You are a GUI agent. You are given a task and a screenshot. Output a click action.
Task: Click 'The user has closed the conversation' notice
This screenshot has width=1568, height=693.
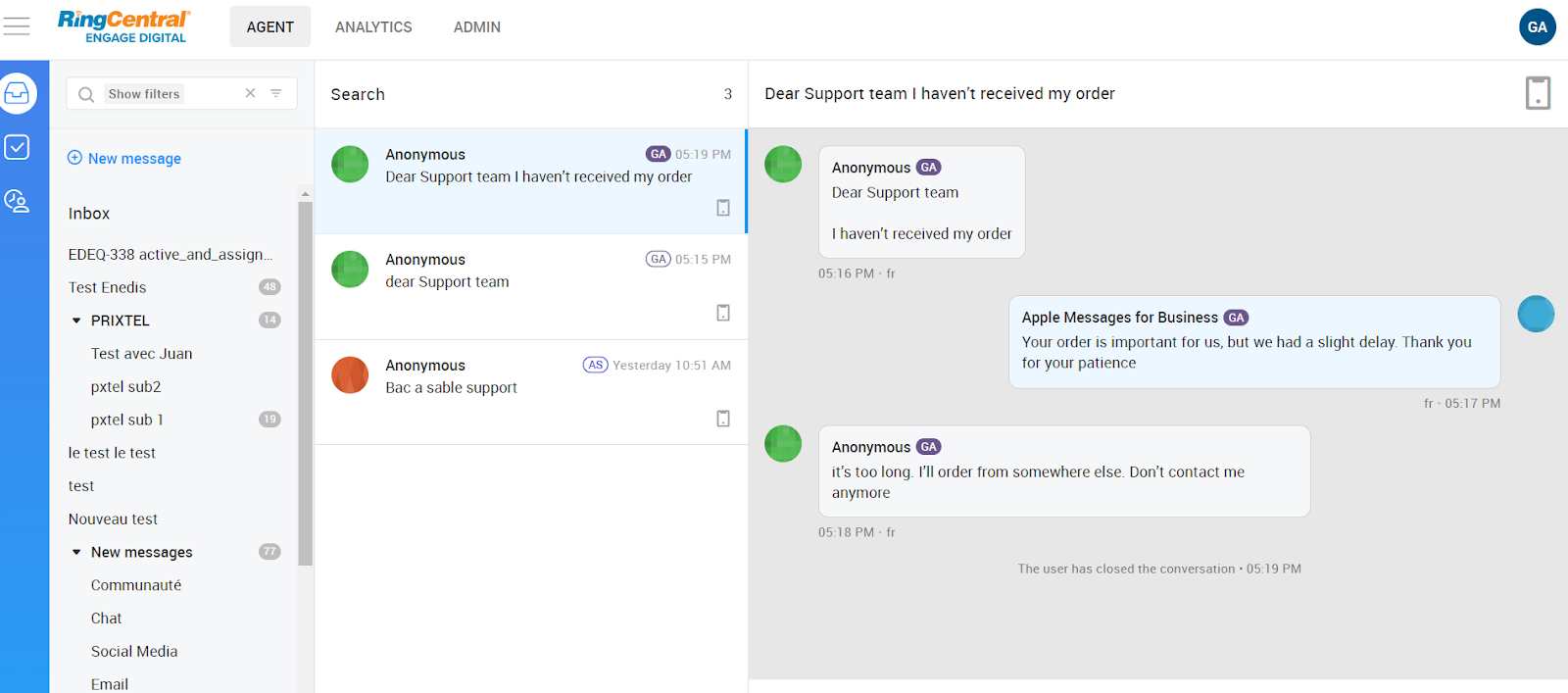[1159, 569]
